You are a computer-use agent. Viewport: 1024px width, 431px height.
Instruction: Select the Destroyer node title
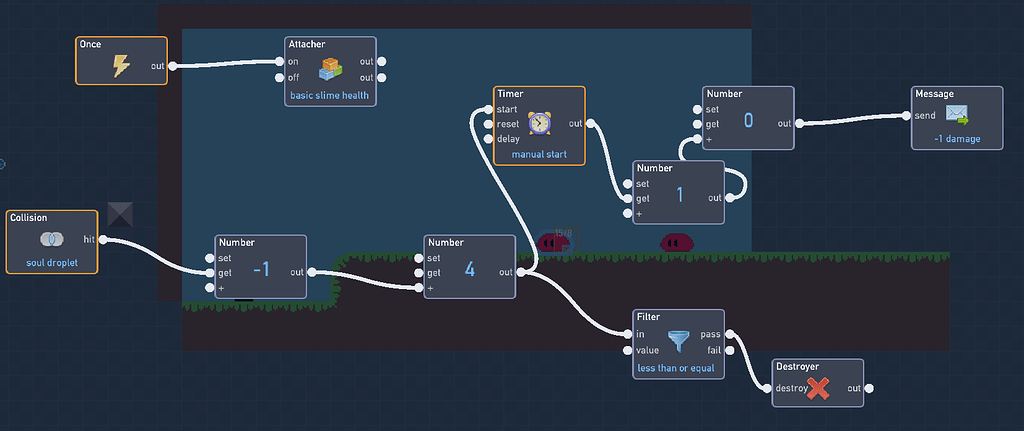[797, 366]
